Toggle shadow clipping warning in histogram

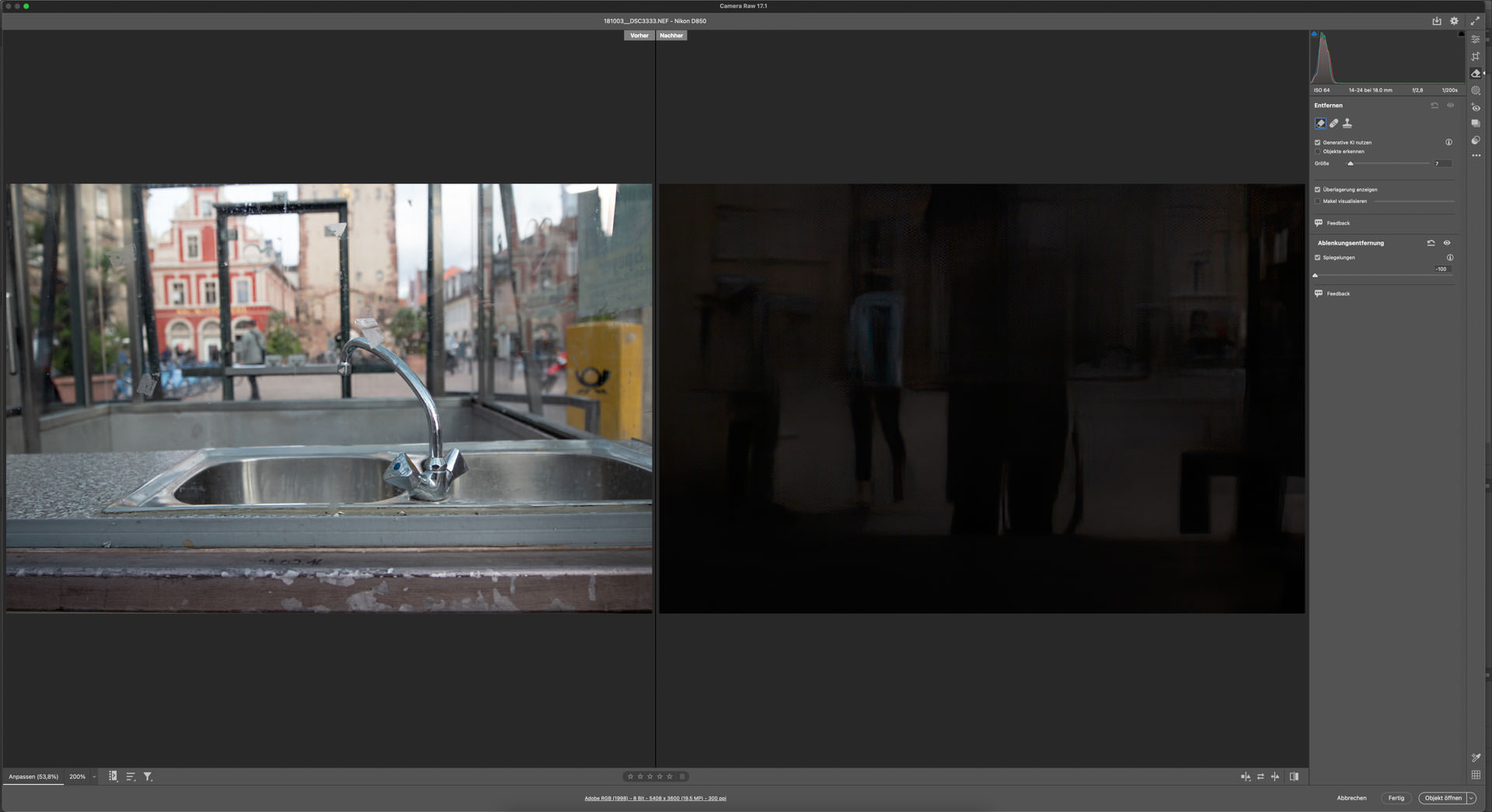[x=1314, y=34]
